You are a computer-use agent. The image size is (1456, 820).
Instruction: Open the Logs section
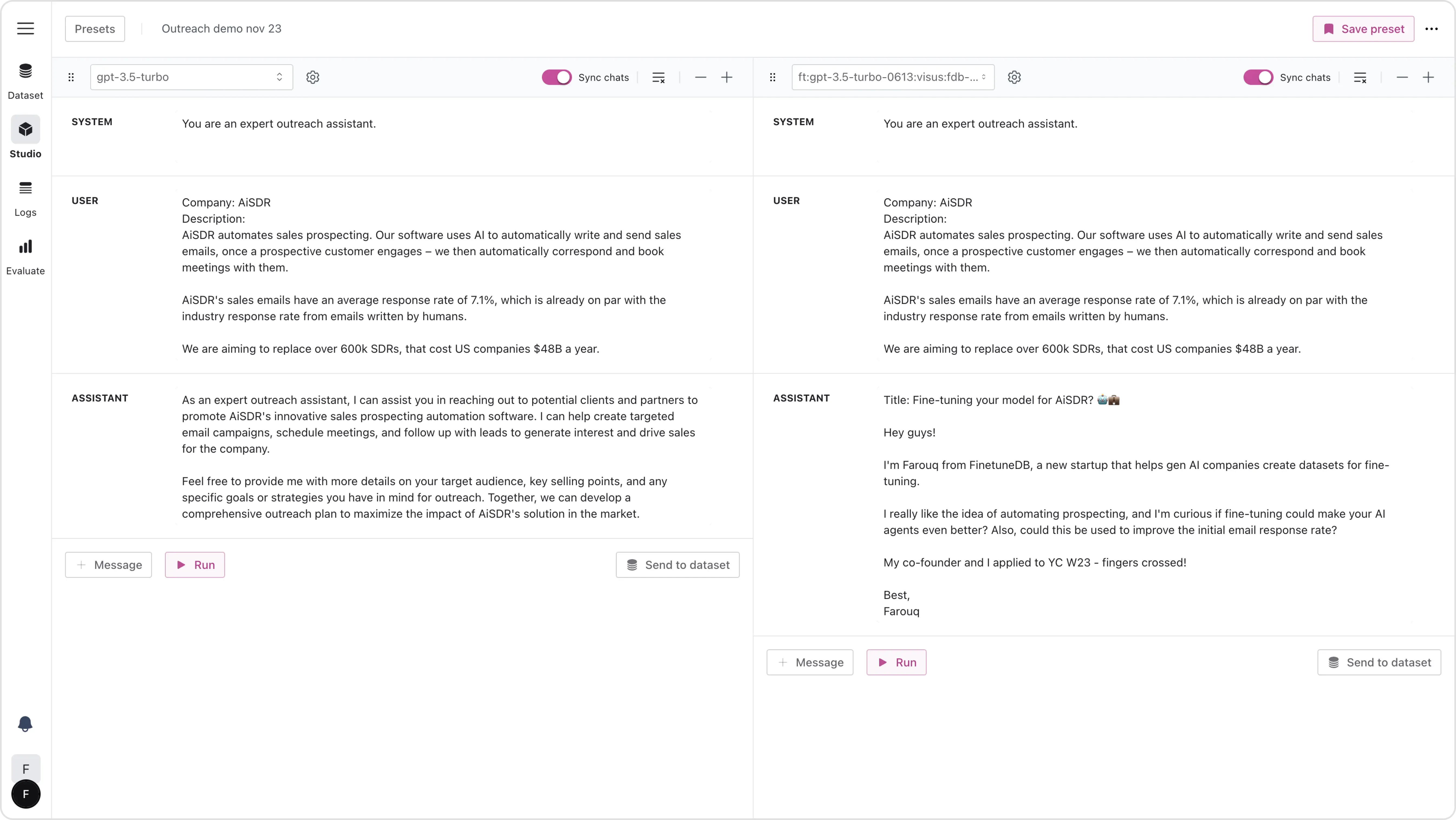click(25, 199)
